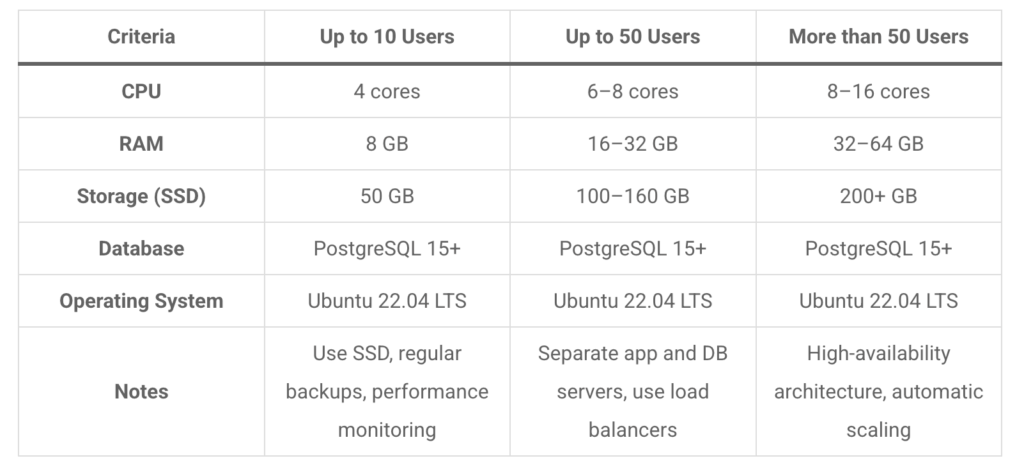Click the CPU row label
Image resolution: width=1024 pixels, height=470 pixels.
141,92
